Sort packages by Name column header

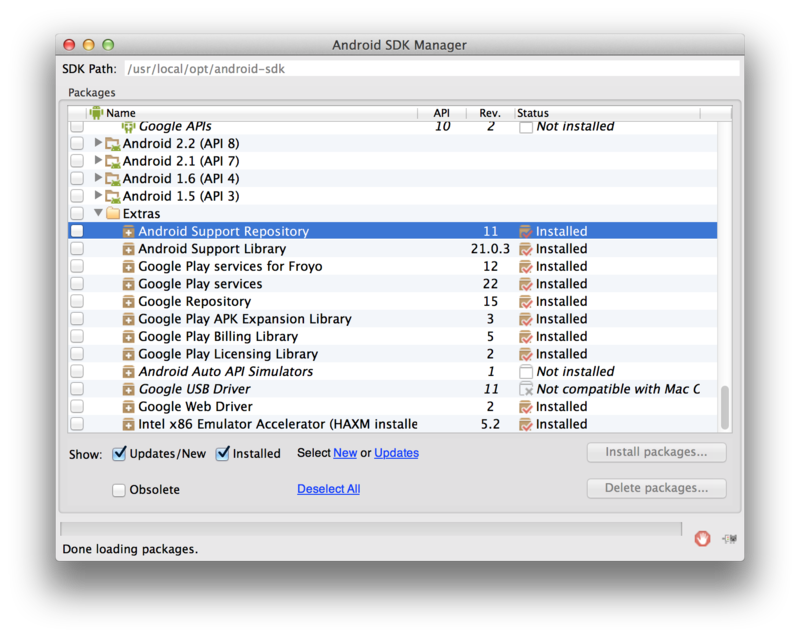252,113
